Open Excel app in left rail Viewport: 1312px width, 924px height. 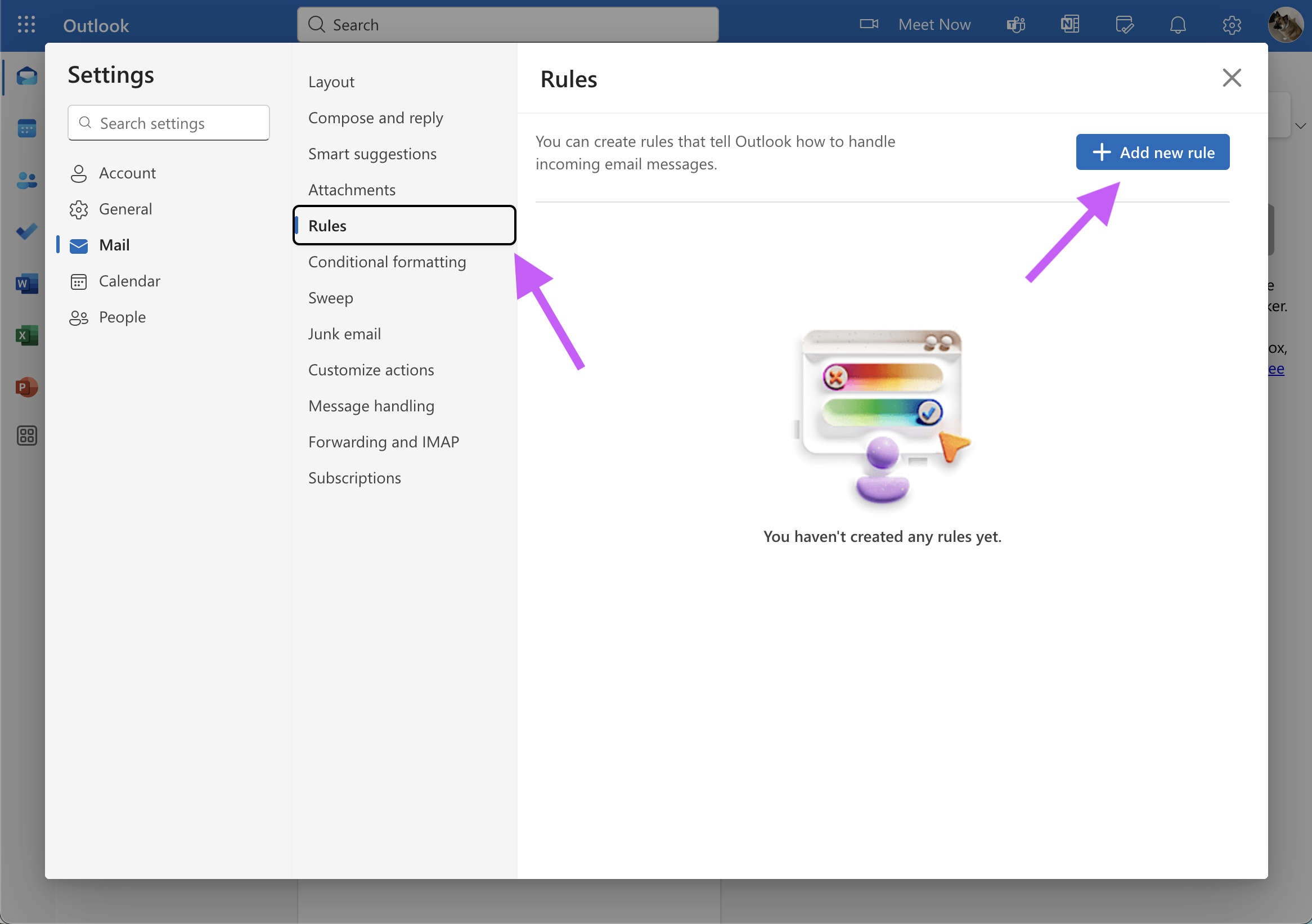coord(26,335)
